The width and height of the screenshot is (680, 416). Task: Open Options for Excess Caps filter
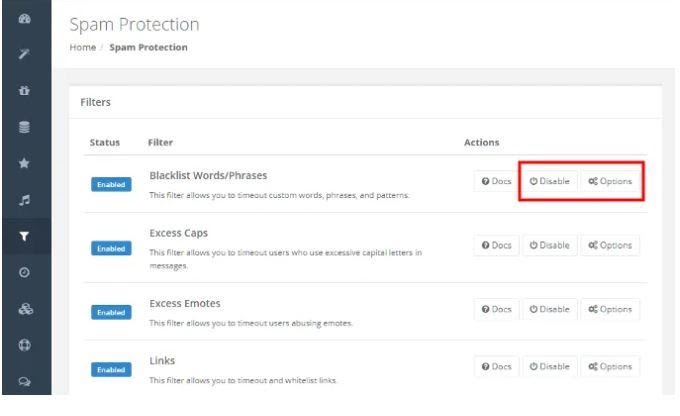click(x=610, y=246)
